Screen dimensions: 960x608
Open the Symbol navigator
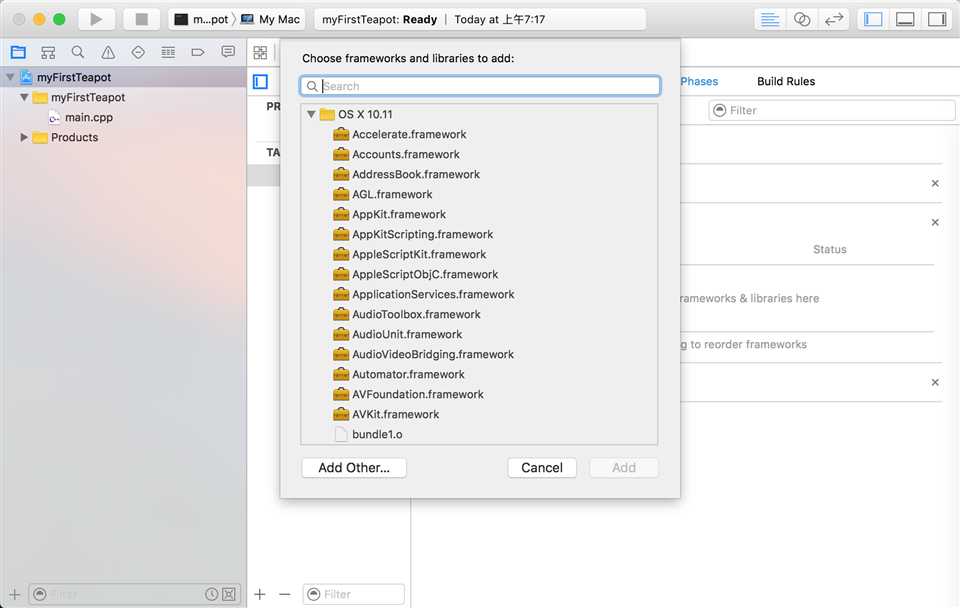click(48, 52)
